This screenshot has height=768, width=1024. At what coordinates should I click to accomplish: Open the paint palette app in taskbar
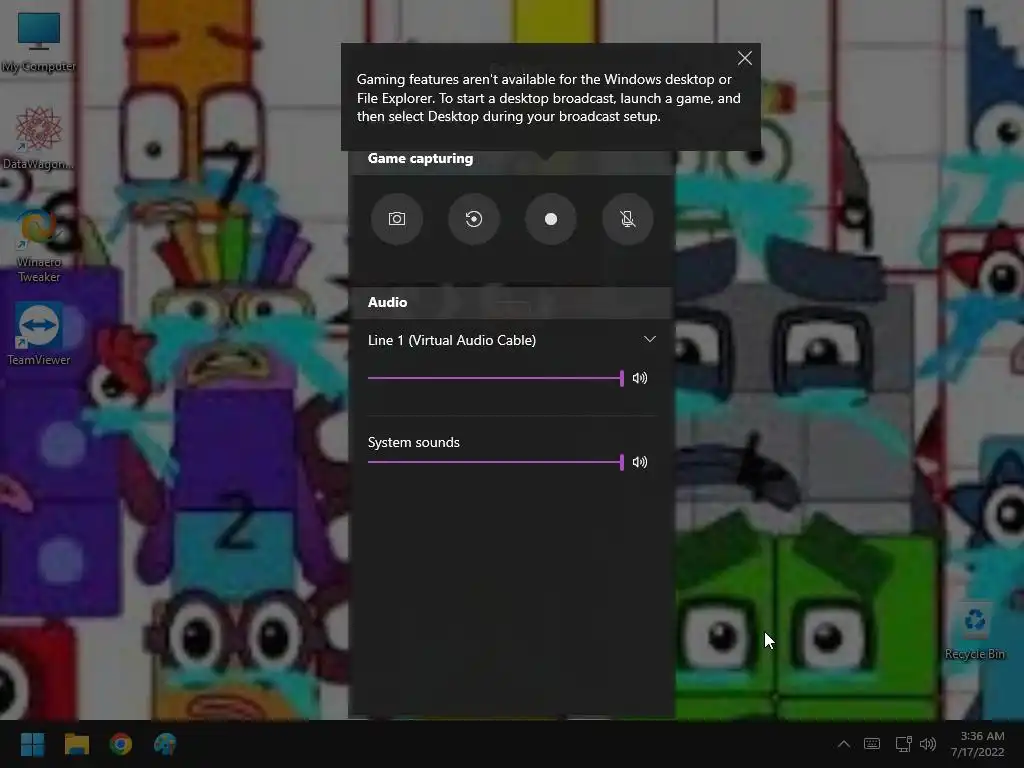coord(165,744)
